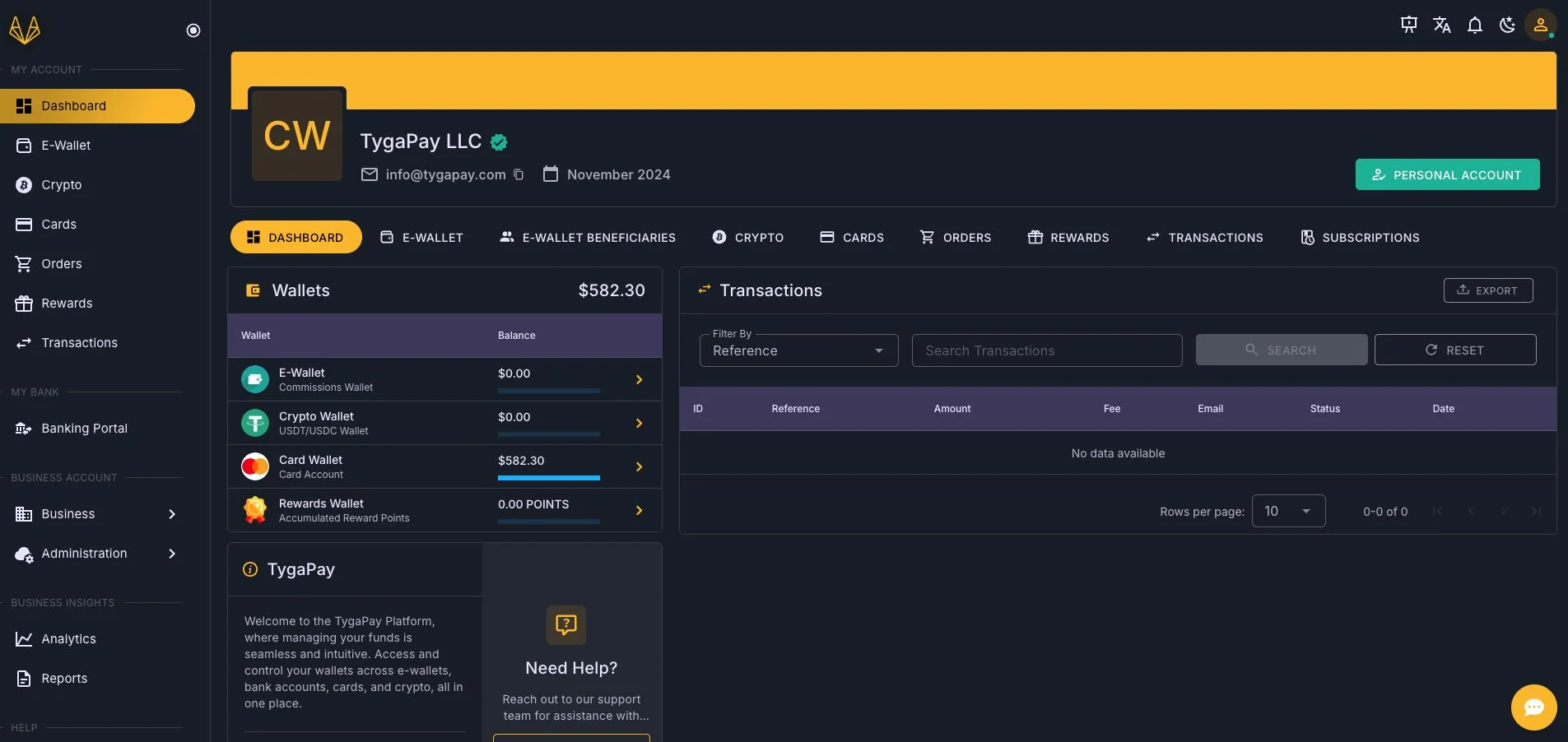Screen dimensions: 1568x742
Task: Open the language translate icon
Action: [x=1442, y=25]
